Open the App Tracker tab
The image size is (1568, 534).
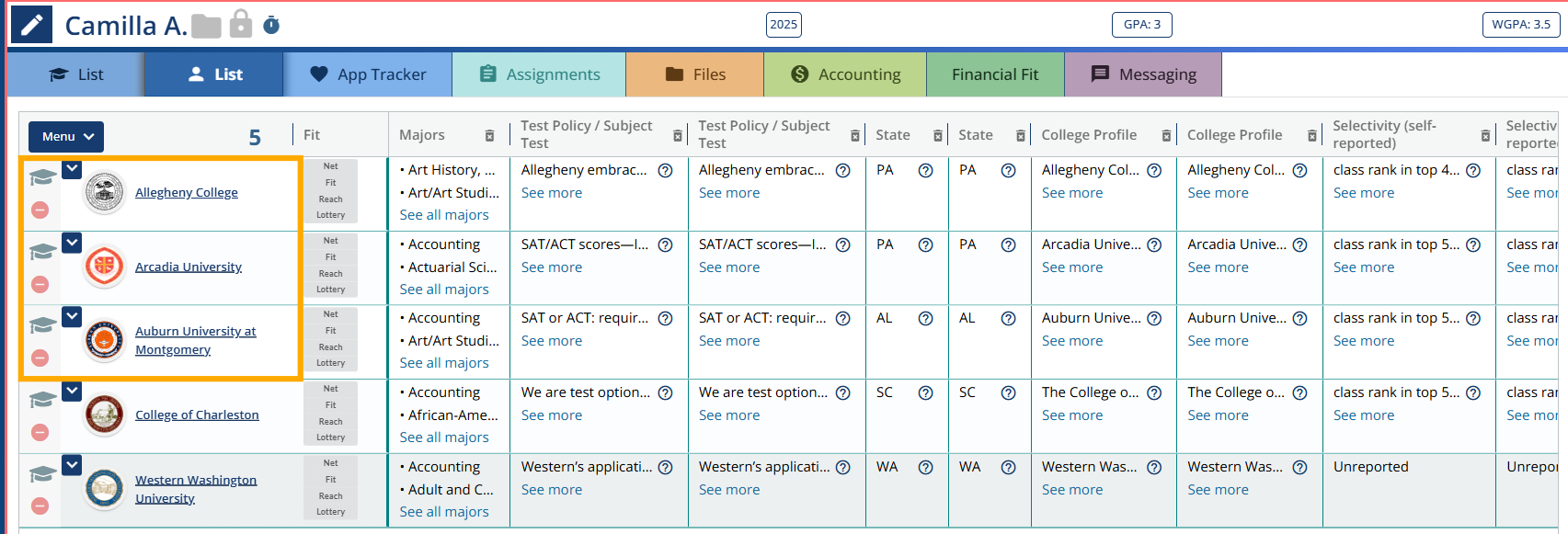368,74
